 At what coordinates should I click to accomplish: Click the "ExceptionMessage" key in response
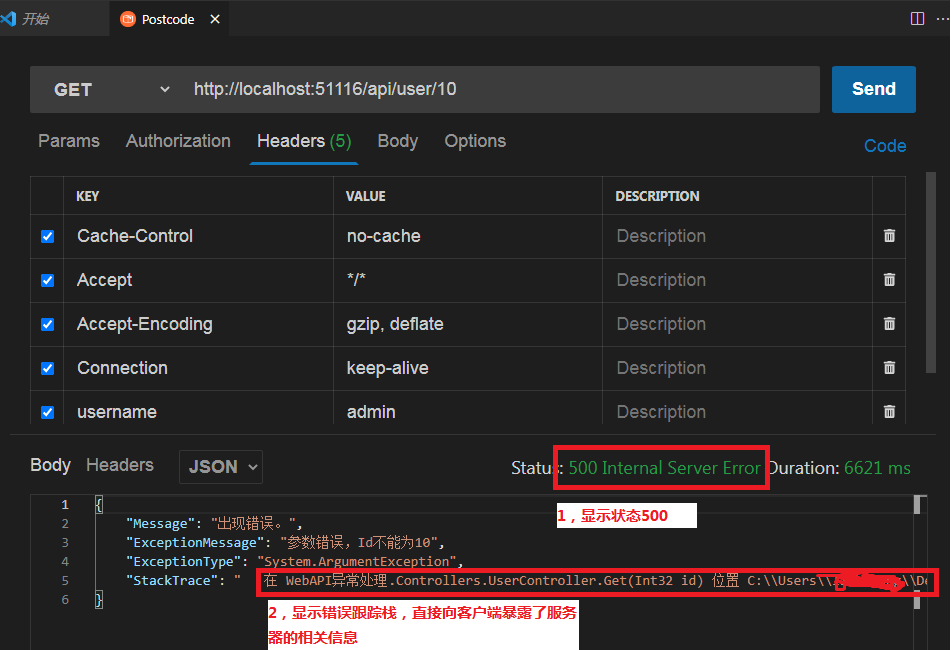click(195, 543)
